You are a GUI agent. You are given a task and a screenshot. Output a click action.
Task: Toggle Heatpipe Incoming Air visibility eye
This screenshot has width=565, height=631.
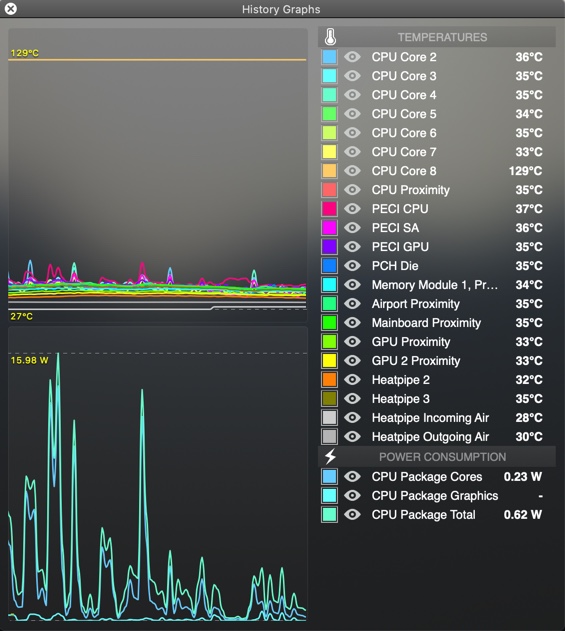[x=352, y=417]
